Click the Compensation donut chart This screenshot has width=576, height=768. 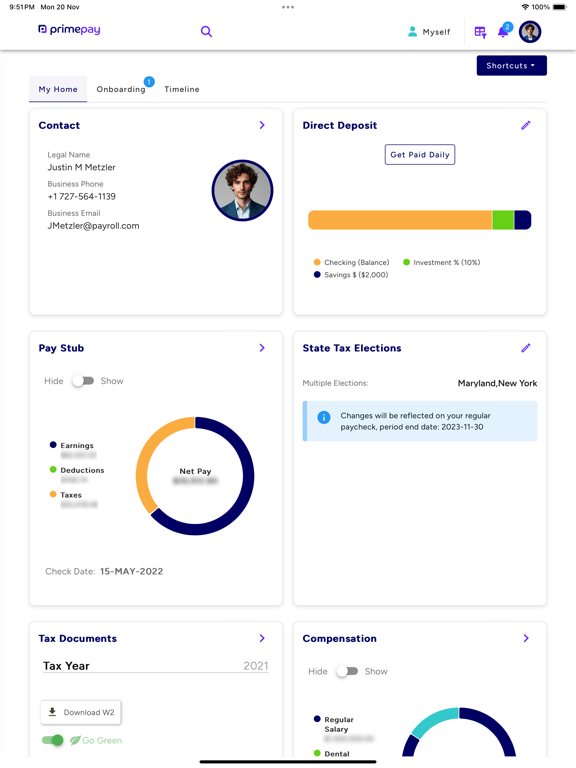coord(459,732)
